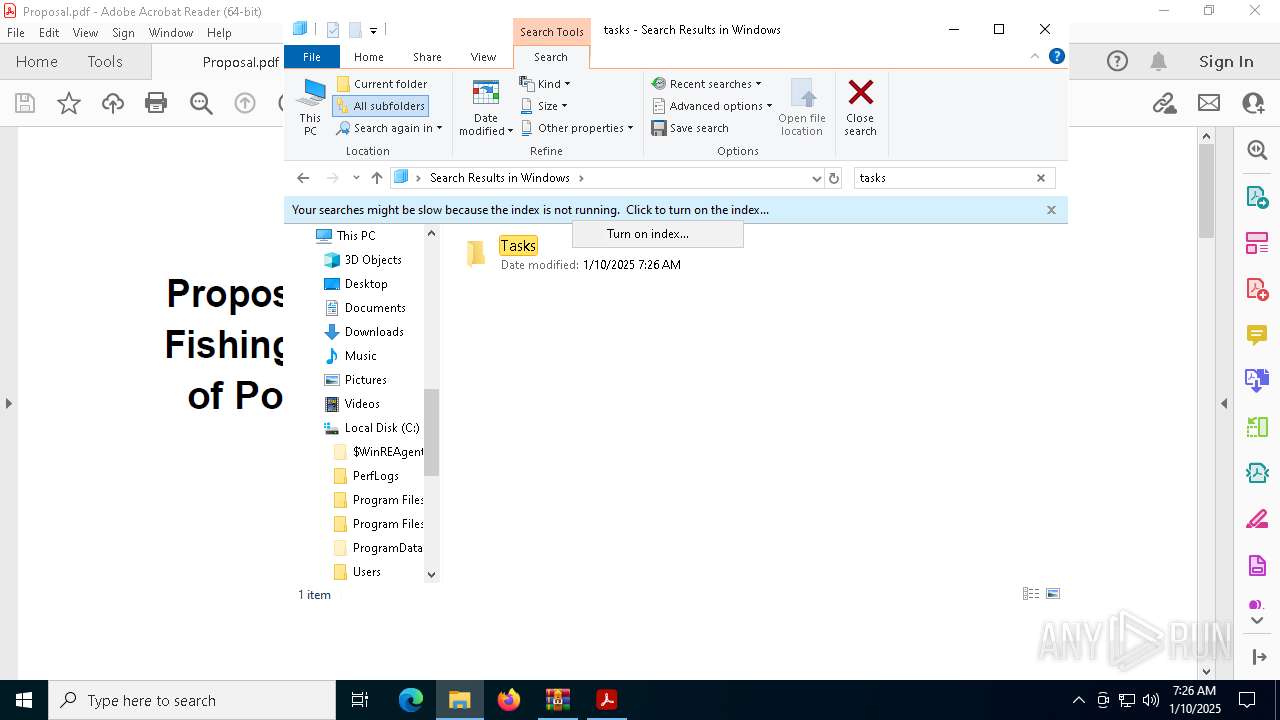This screenshot has height=720, width=1280.
Task: Clear the tasks search box
Action: (1041, 178)
